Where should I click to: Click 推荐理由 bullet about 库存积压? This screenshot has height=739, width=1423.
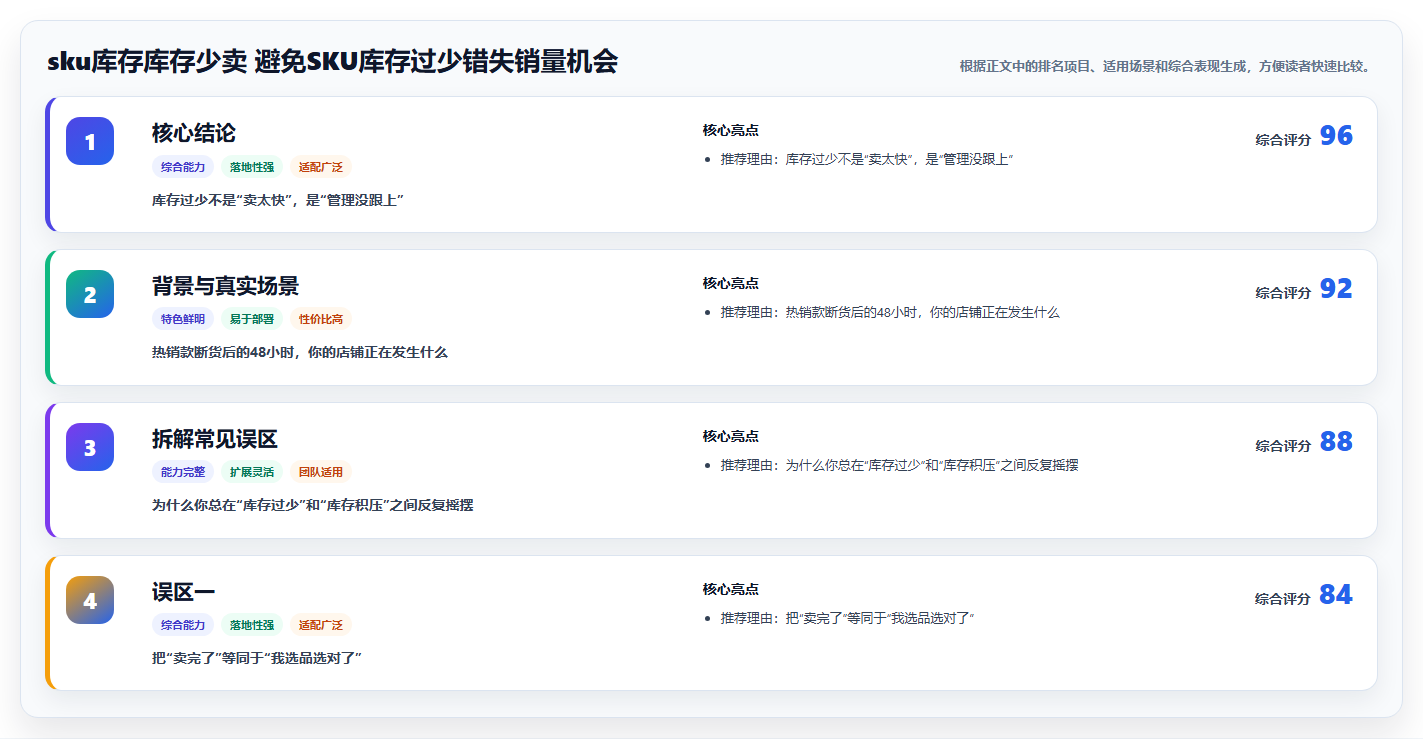(900, 465)
